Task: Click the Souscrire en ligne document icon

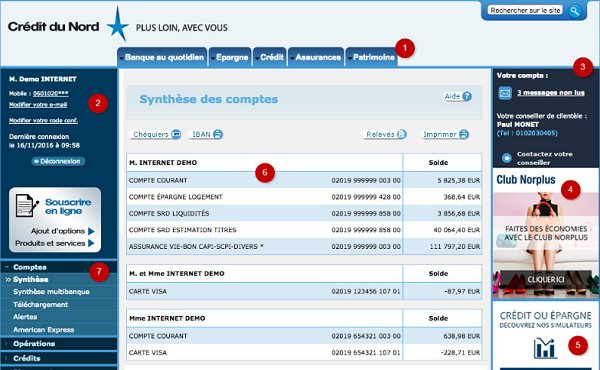Action: pos(26,205)
